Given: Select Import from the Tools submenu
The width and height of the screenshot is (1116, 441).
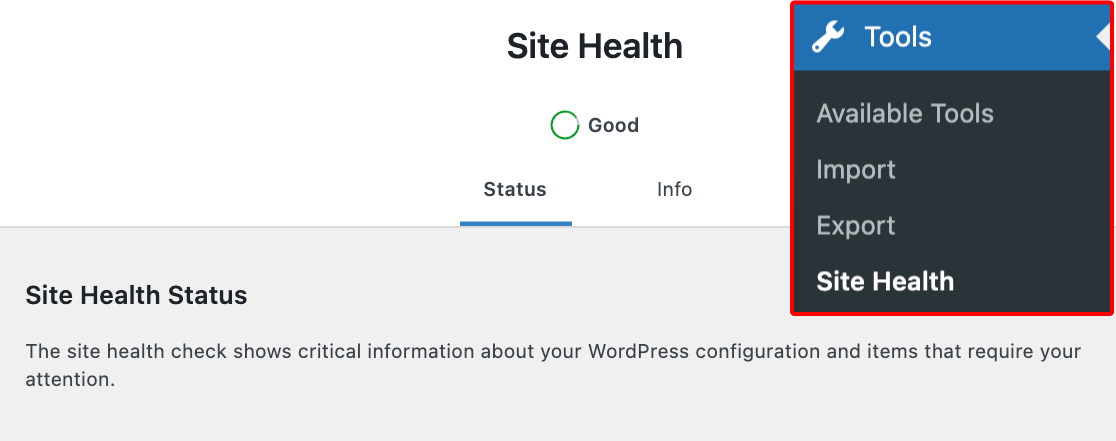Looking at the screenshot, I should coord(856,169).
